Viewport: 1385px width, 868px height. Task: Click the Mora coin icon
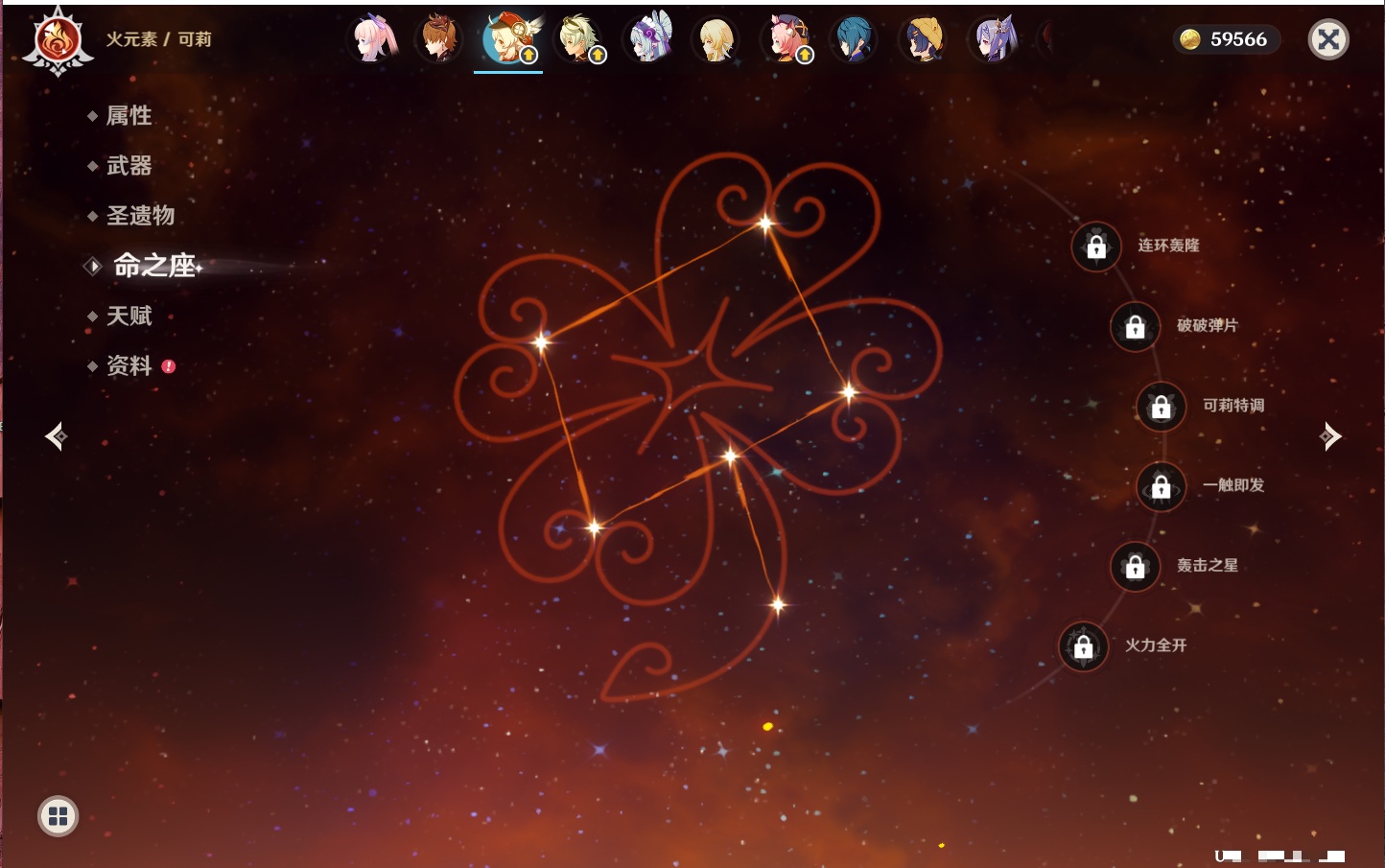1190,39
